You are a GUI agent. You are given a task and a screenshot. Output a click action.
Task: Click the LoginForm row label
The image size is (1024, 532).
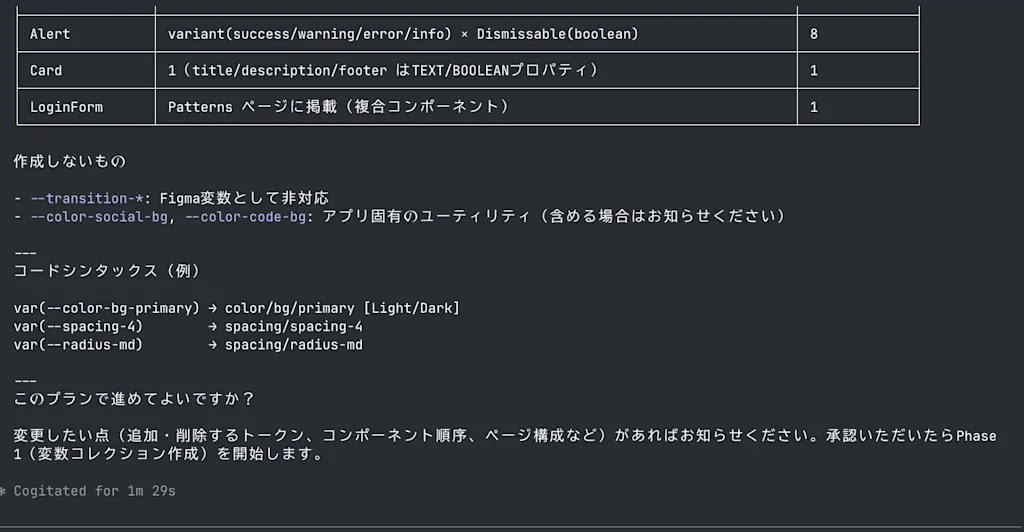tap(66, 107)
